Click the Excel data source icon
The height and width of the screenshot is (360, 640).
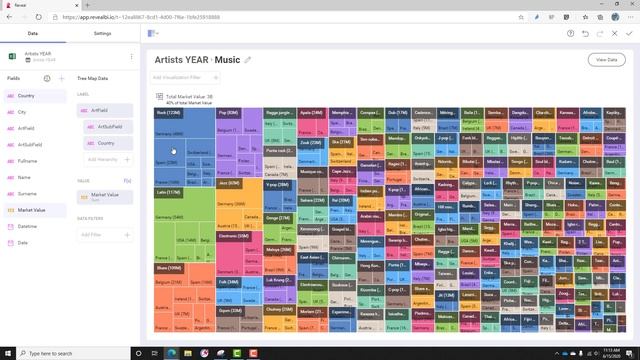[12, 56]
